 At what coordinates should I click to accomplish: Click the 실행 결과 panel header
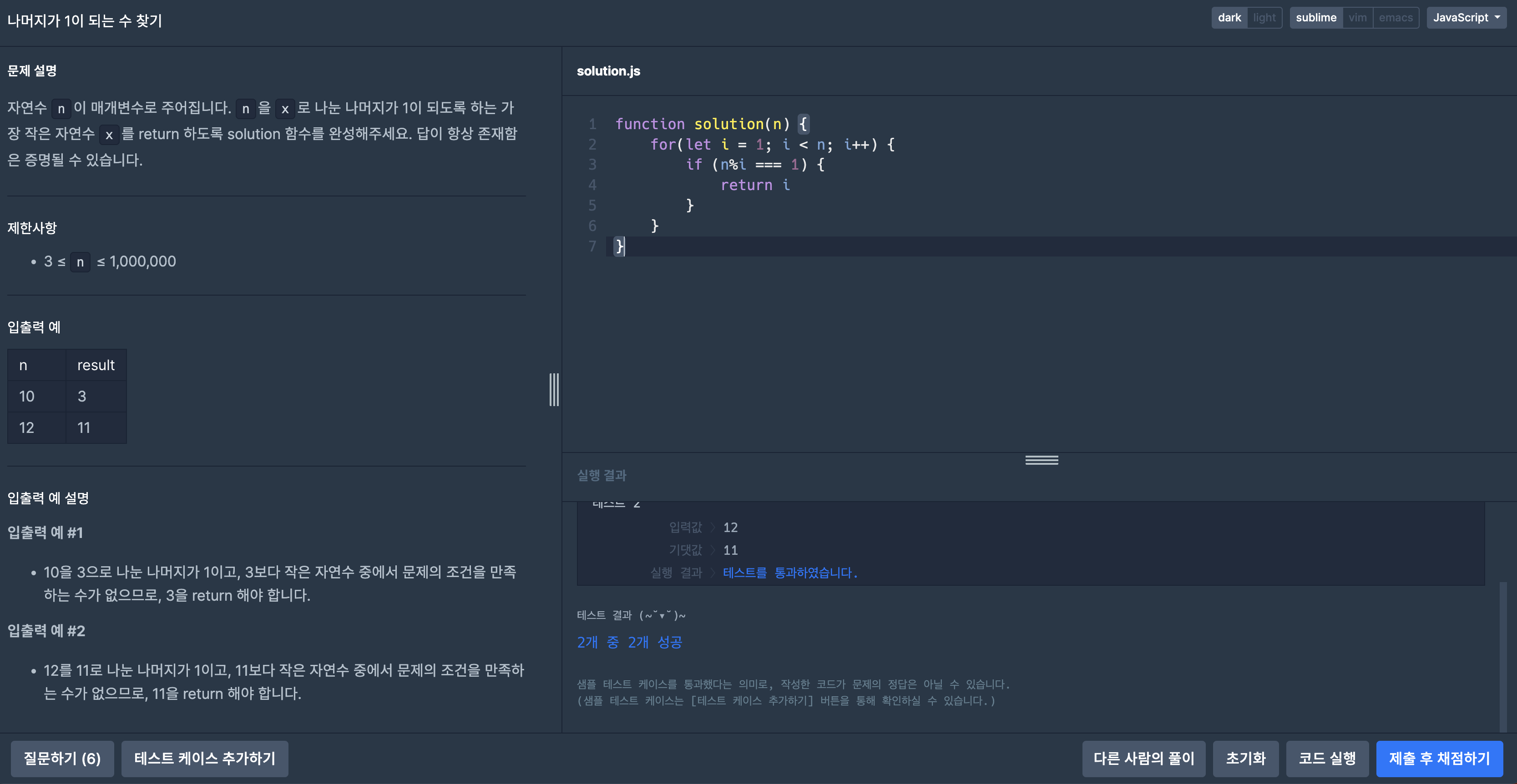(601, 475)
